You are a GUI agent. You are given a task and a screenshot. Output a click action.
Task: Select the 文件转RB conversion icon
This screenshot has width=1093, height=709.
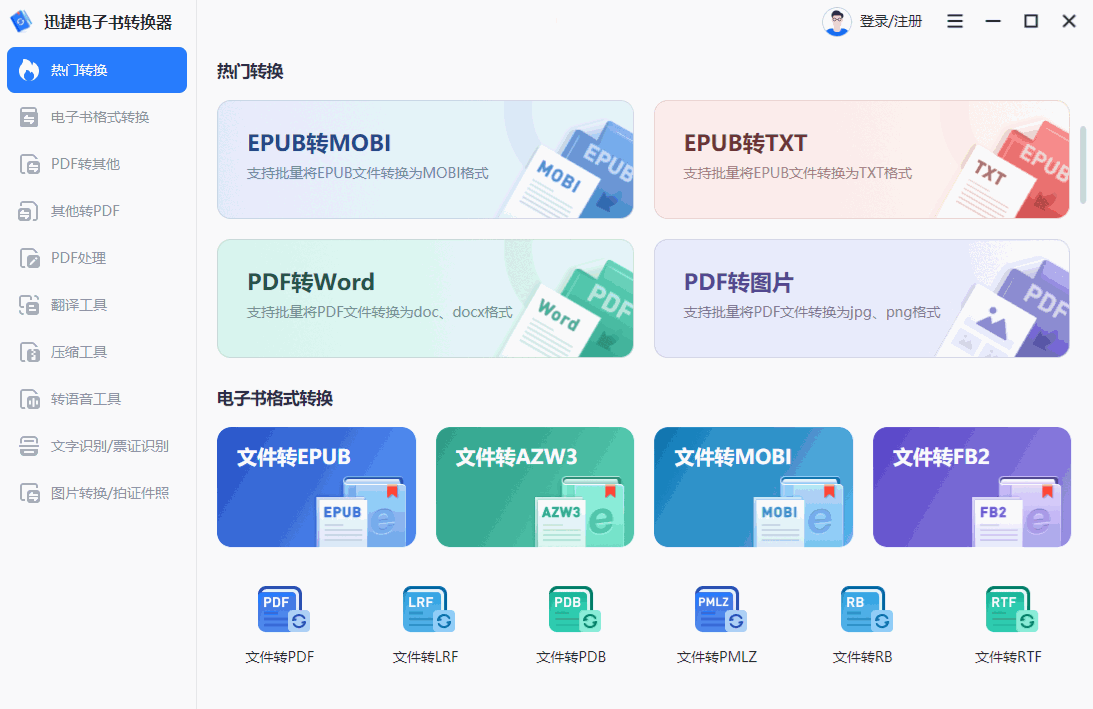click(866, 609)
